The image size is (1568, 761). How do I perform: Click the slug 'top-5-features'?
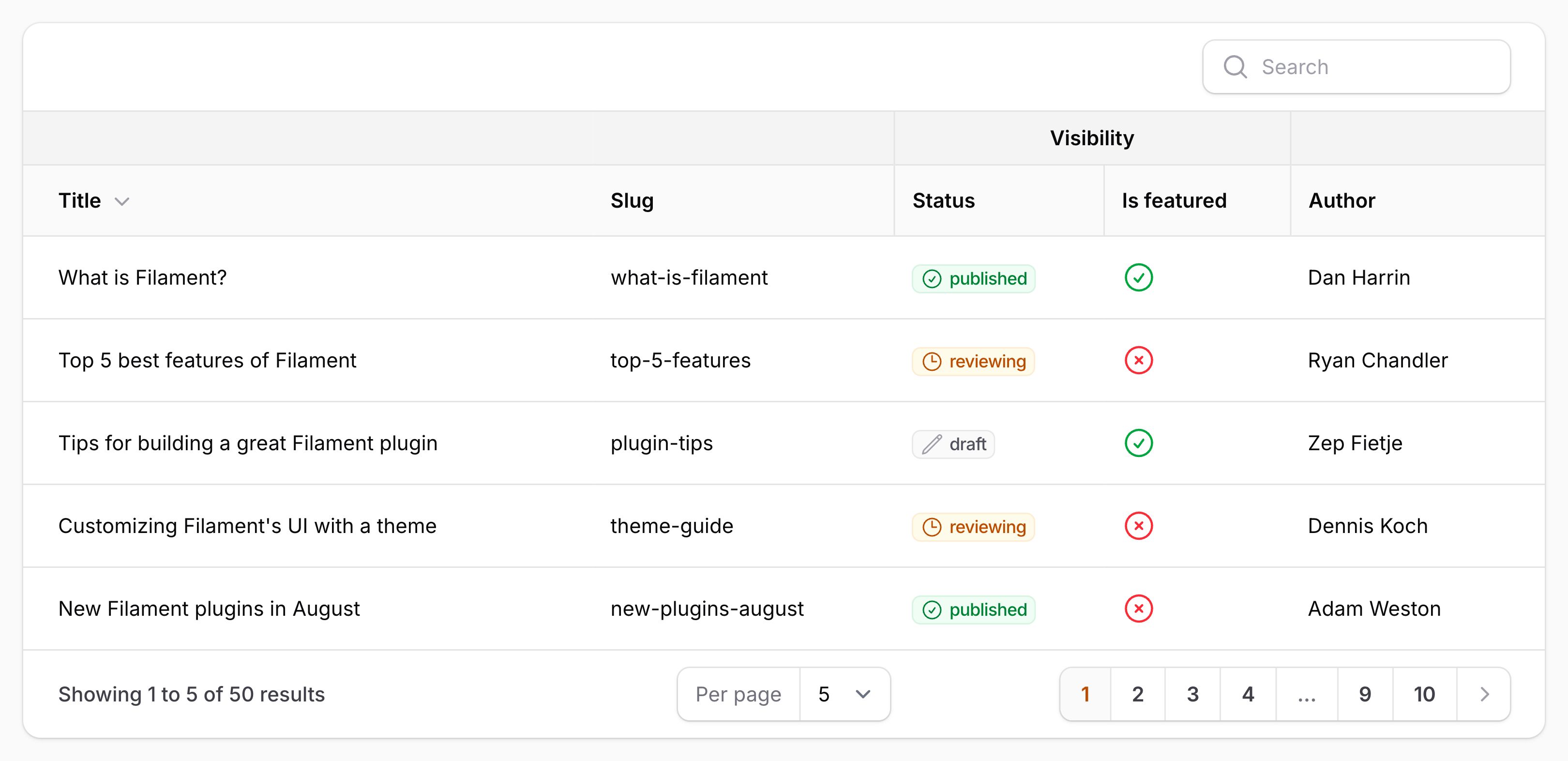[680, 360]
